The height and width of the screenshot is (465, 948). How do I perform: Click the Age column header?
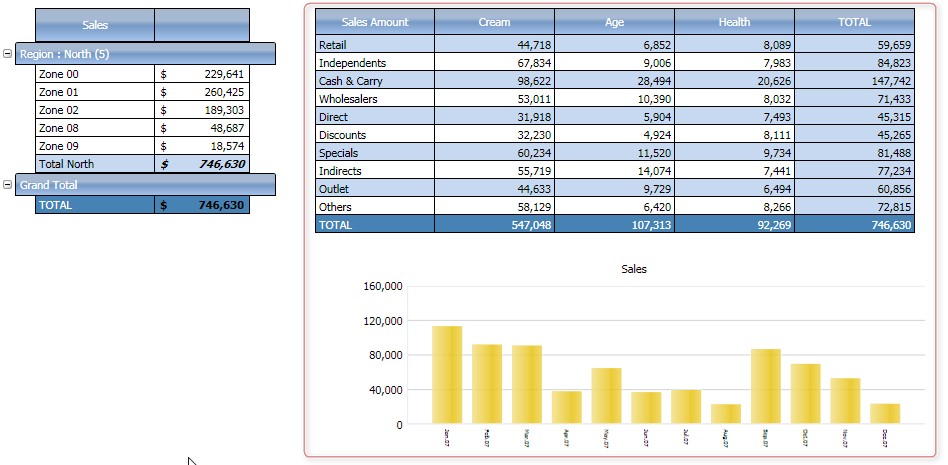pos(614,22)
